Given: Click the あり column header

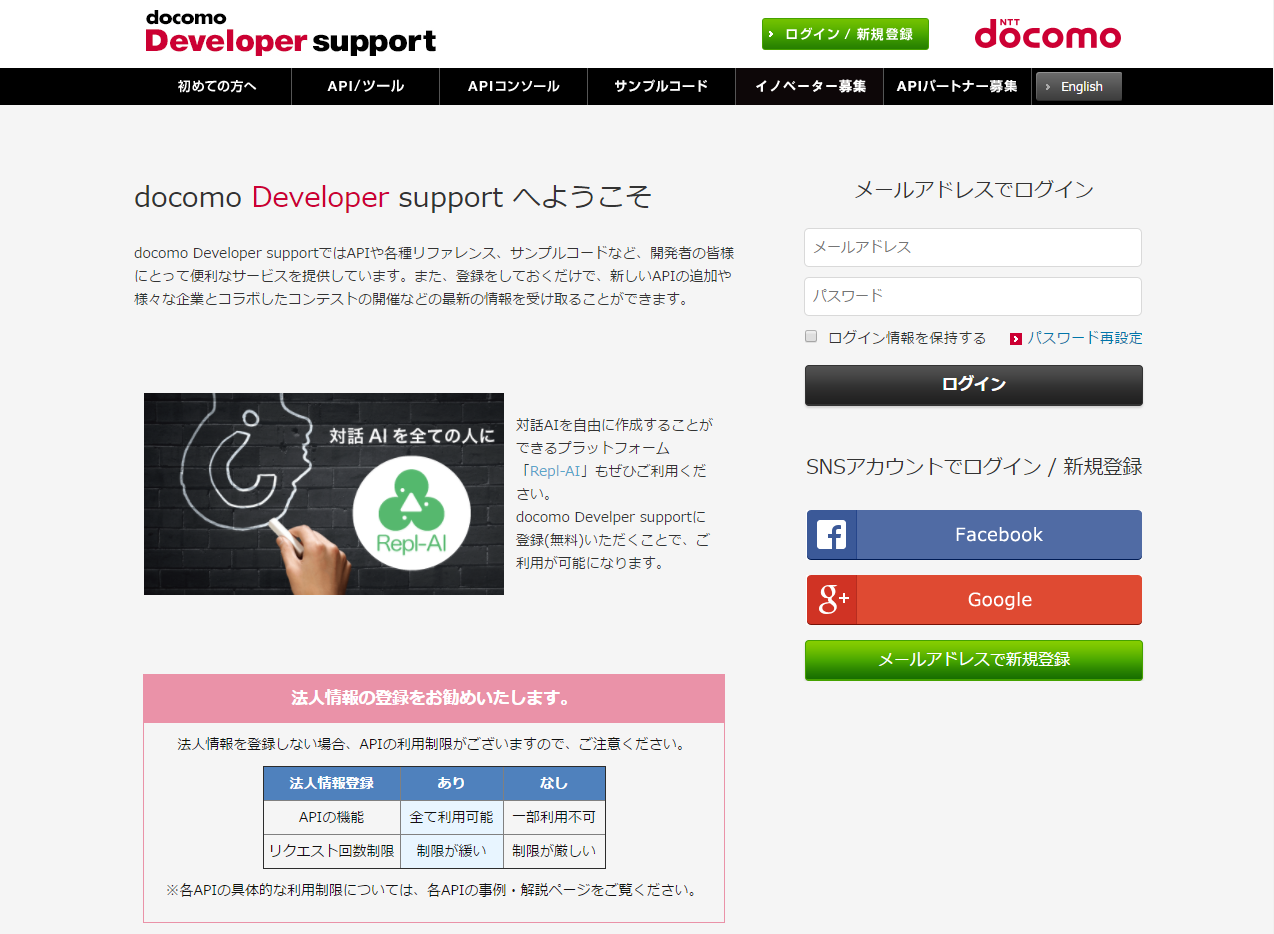Looking at the screenshot, I should 452,783.
